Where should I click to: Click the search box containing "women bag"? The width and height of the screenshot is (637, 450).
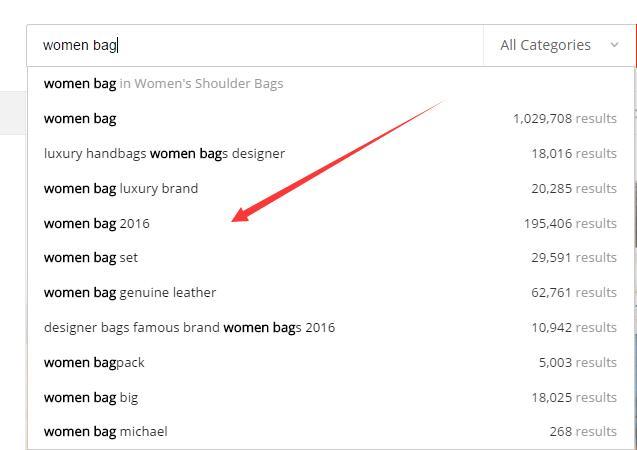coord(250,45)
